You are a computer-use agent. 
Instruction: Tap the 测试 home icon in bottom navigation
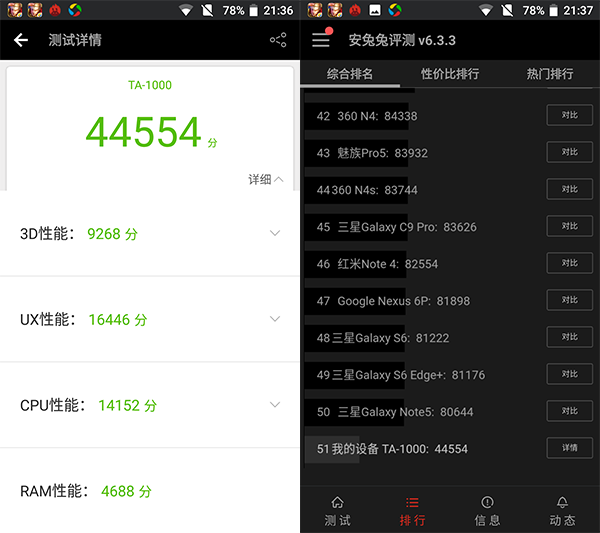[338, 502]
